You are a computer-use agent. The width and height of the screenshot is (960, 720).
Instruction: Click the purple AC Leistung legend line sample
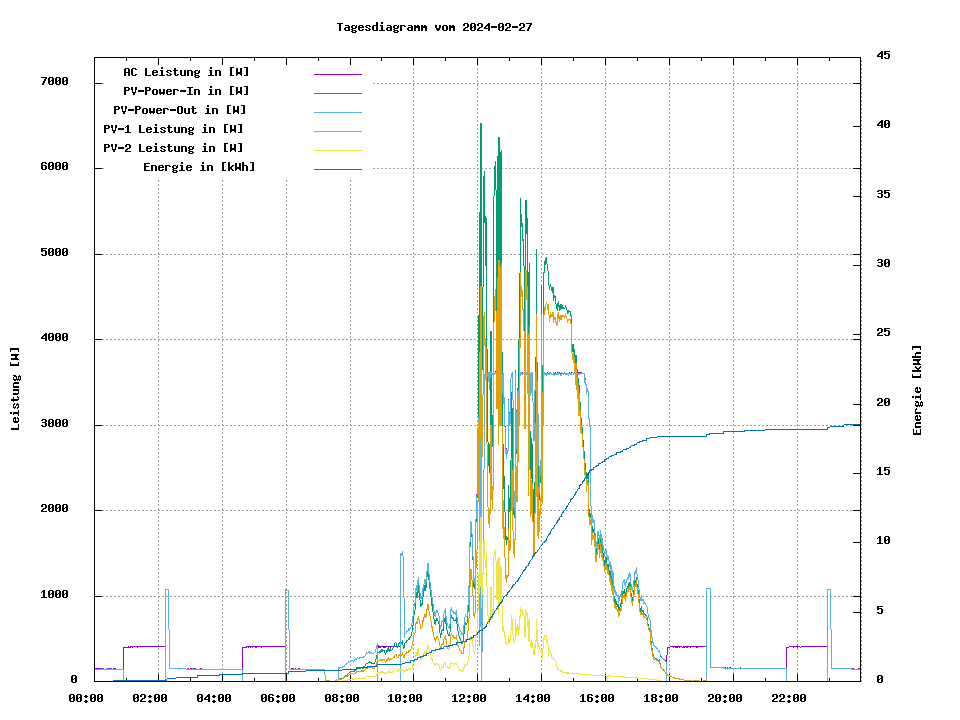click(x=337, y=73)
